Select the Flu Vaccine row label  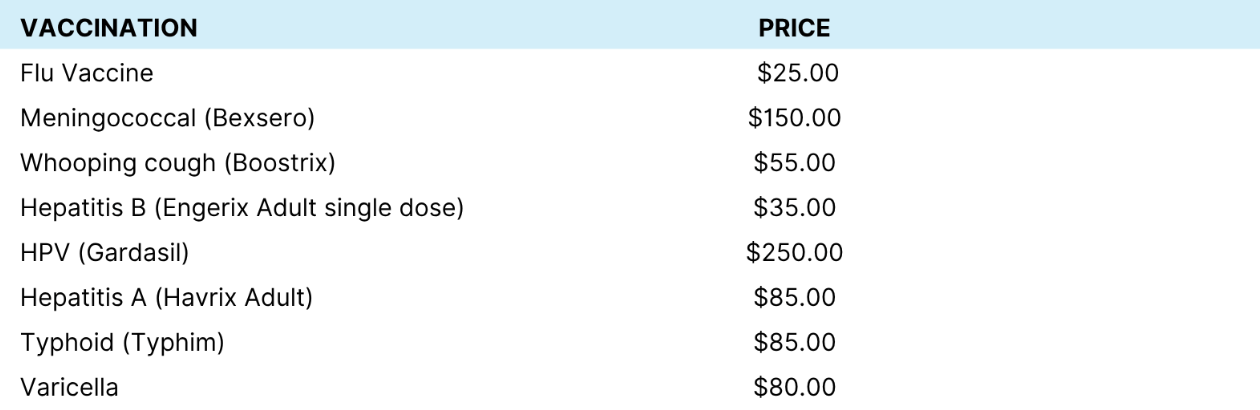coord(87,73)
